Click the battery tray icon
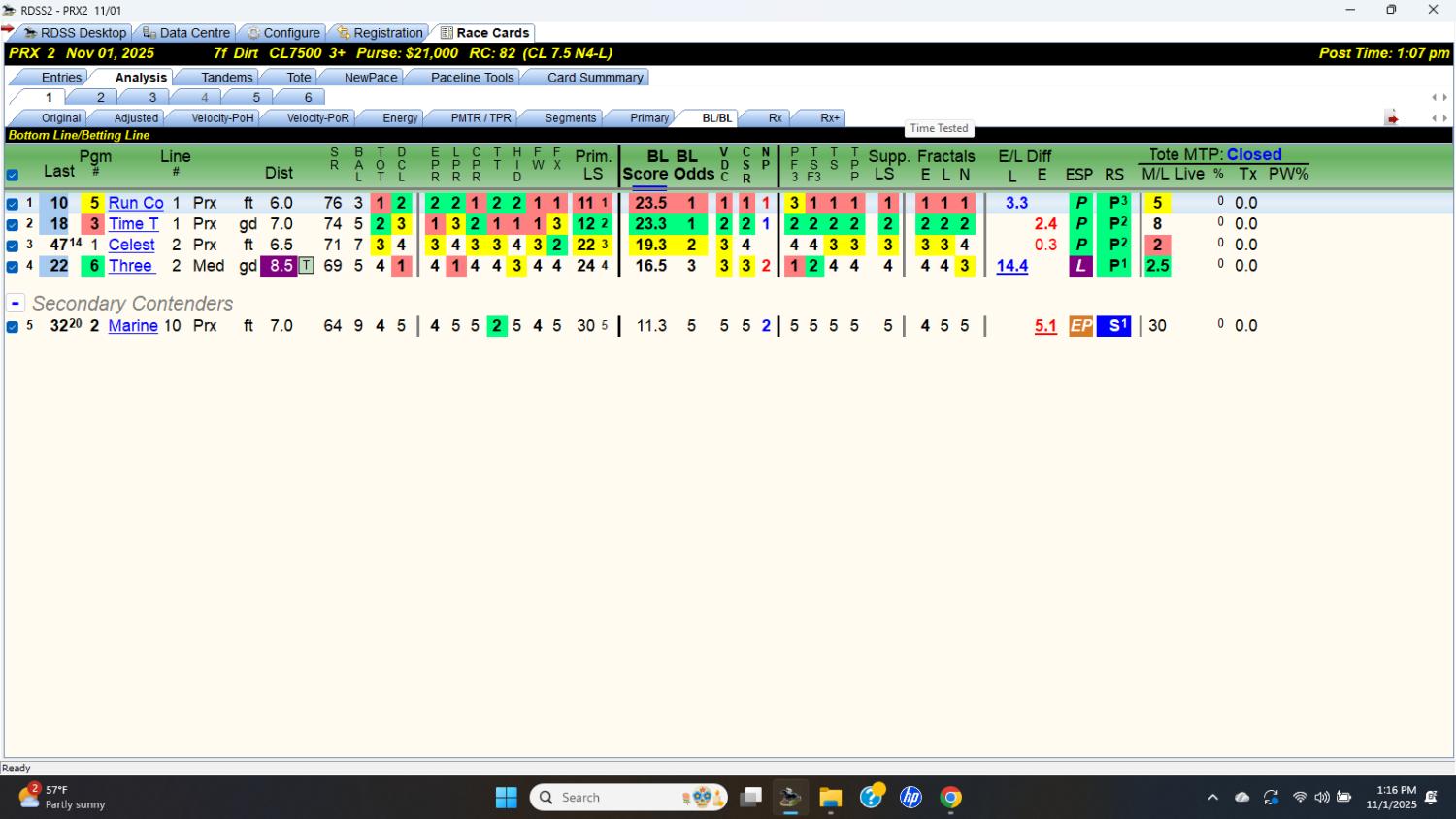The image size is (1456, 819). click(1344, 798)
